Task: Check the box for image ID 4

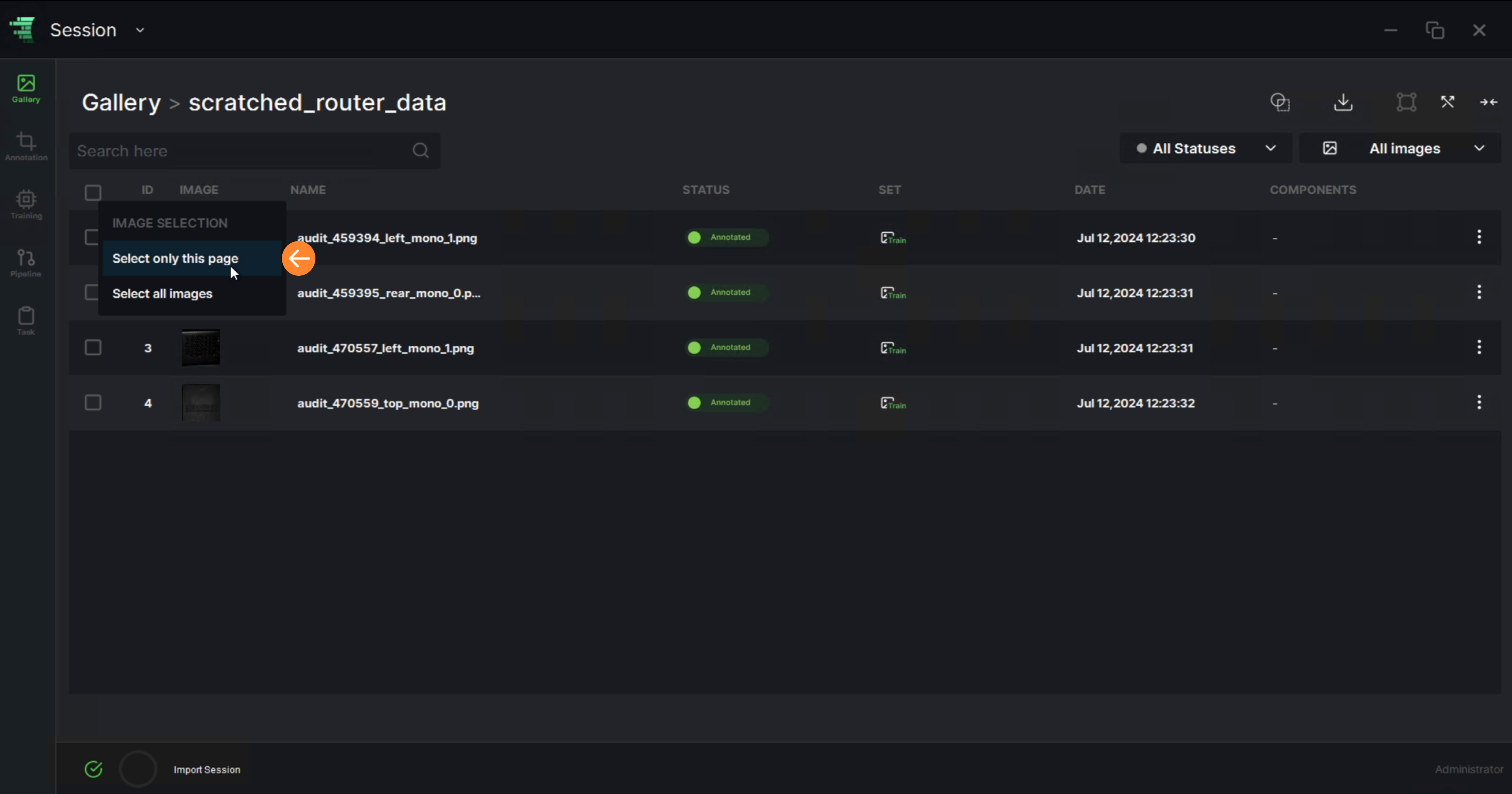Action: click(x=93, y=403)
